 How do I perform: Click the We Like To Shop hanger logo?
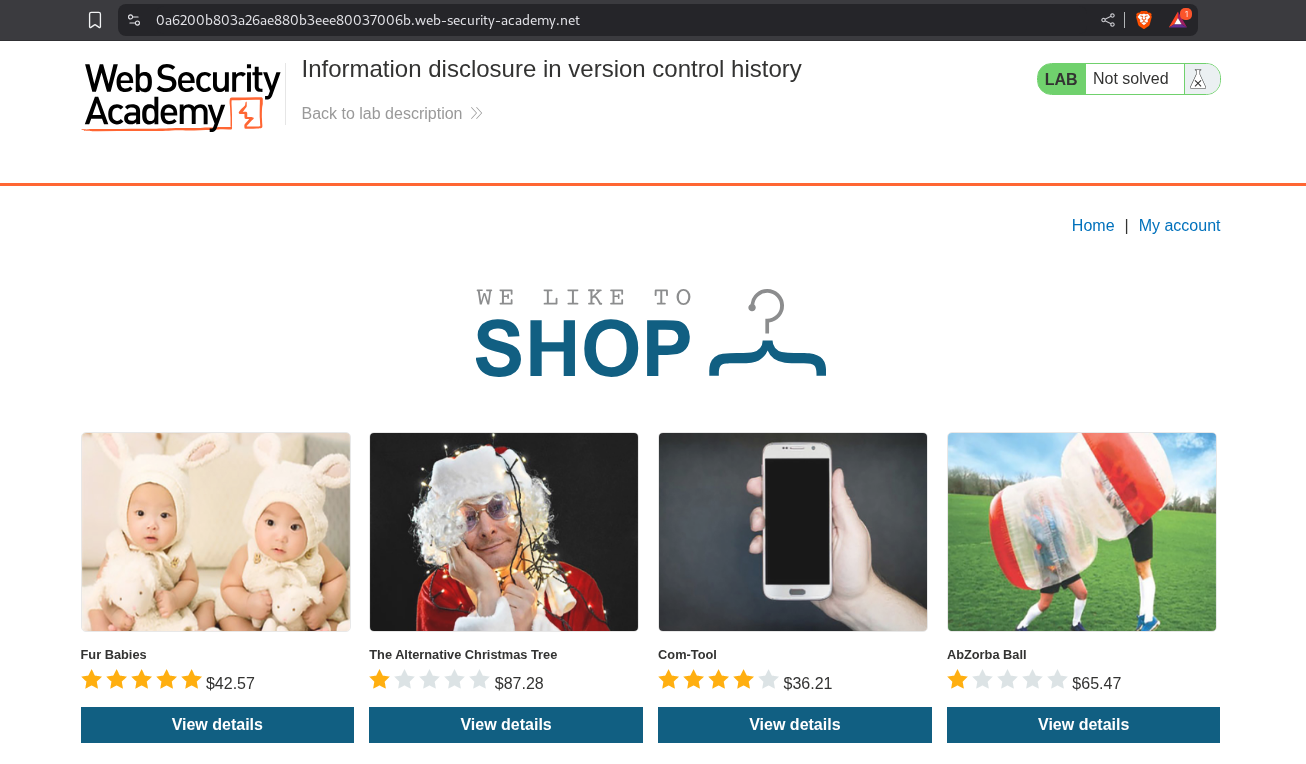coord(651,334)
